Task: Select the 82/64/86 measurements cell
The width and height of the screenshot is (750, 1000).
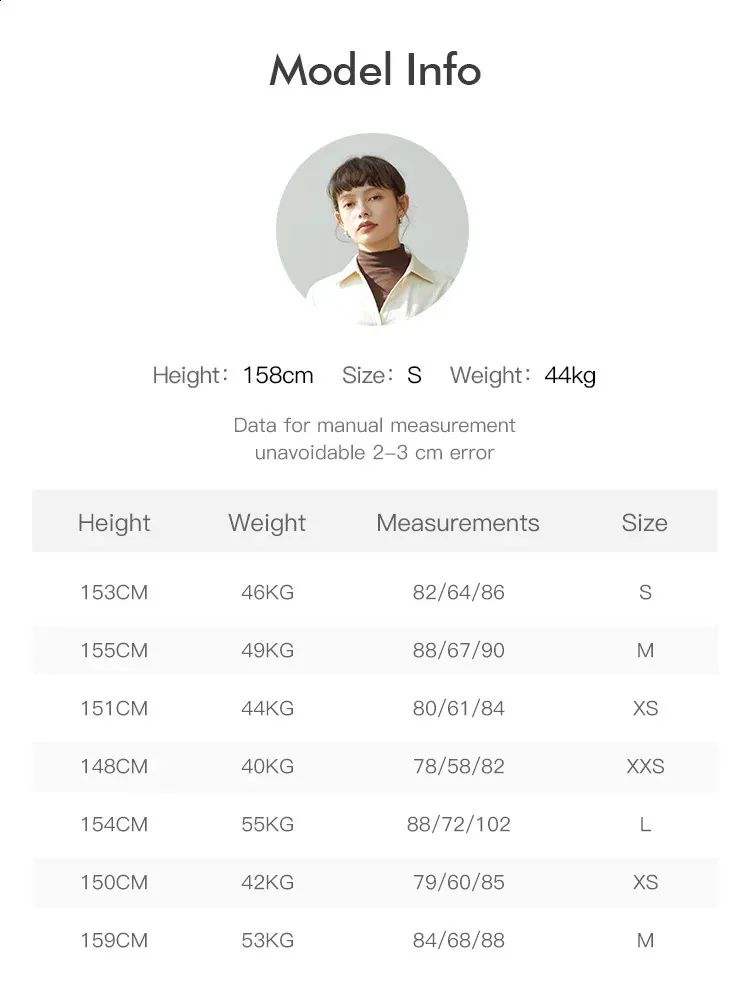Action: [x=458, y=592]
